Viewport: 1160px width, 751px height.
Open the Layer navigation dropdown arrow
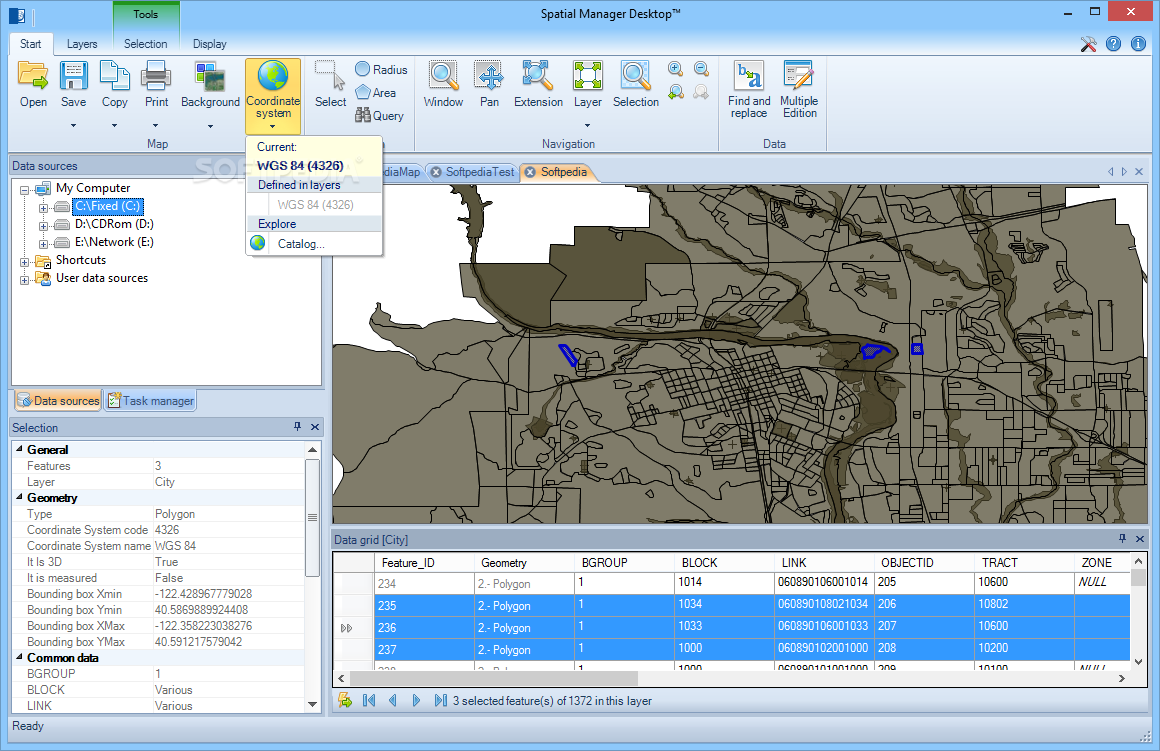coord(587,126)
